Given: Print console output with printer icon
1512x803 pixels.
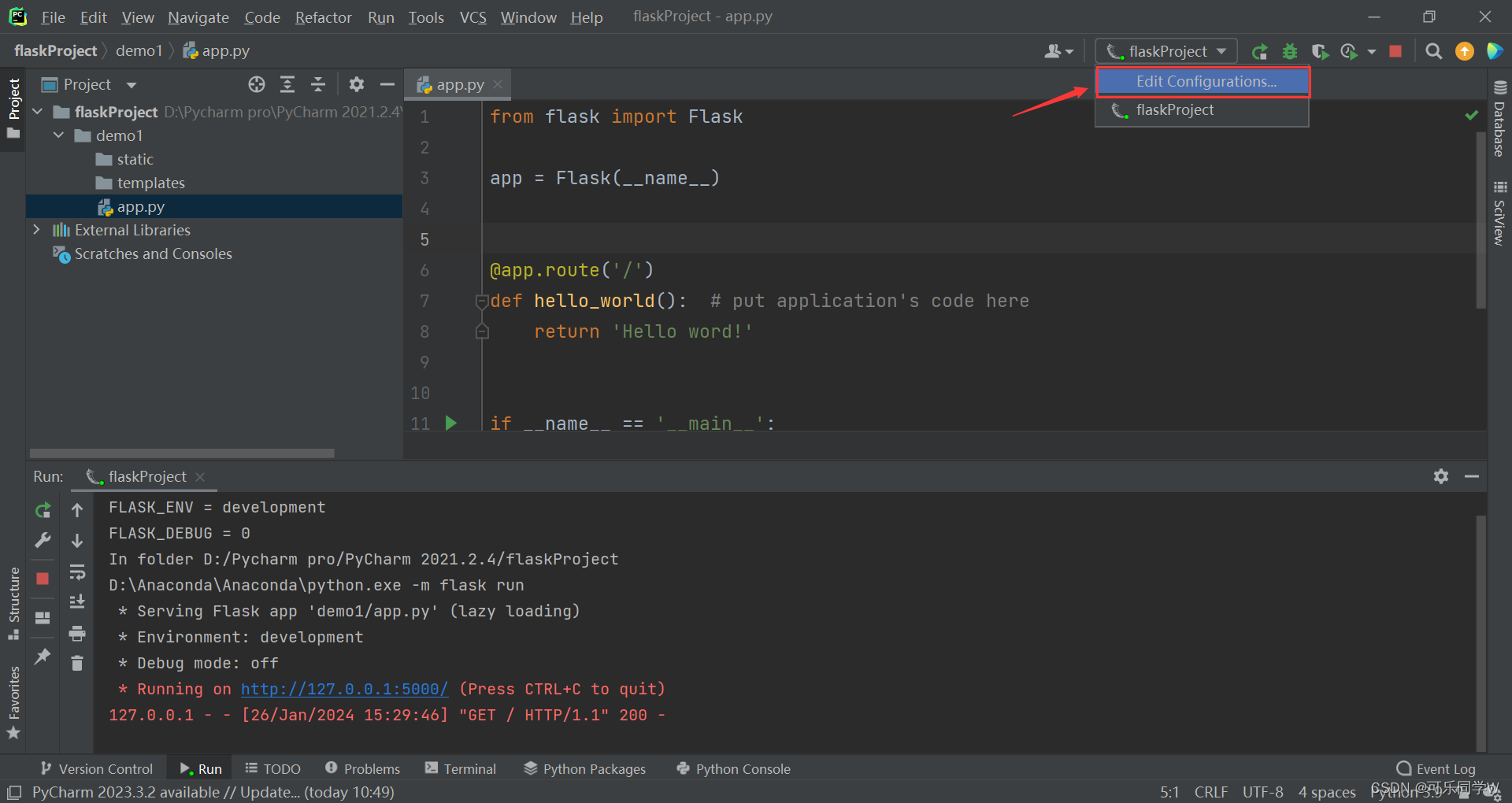Looking at the screenshot, I should coord(77,633).
